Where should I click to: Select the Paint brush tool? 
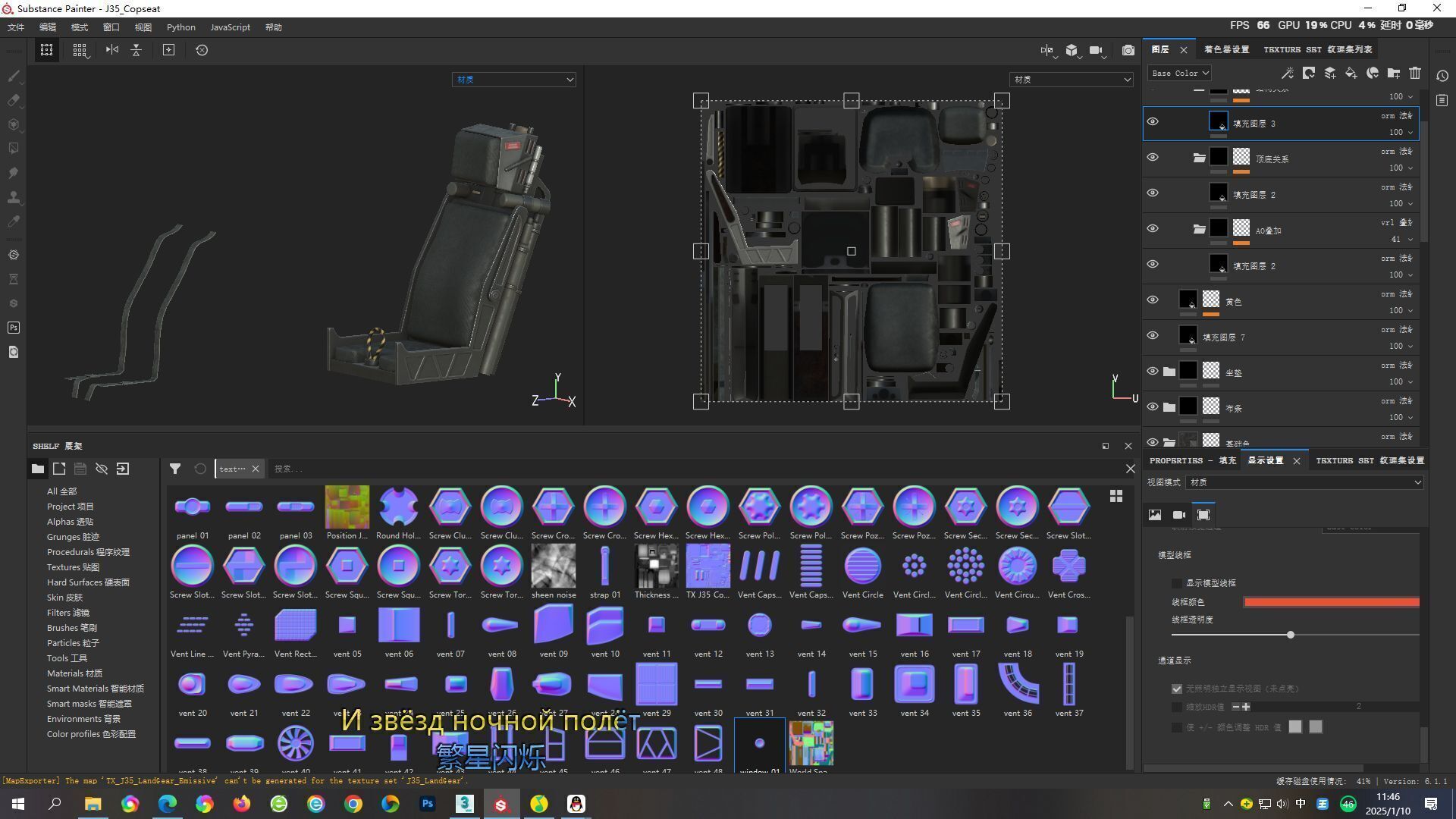tap(13, 76)
